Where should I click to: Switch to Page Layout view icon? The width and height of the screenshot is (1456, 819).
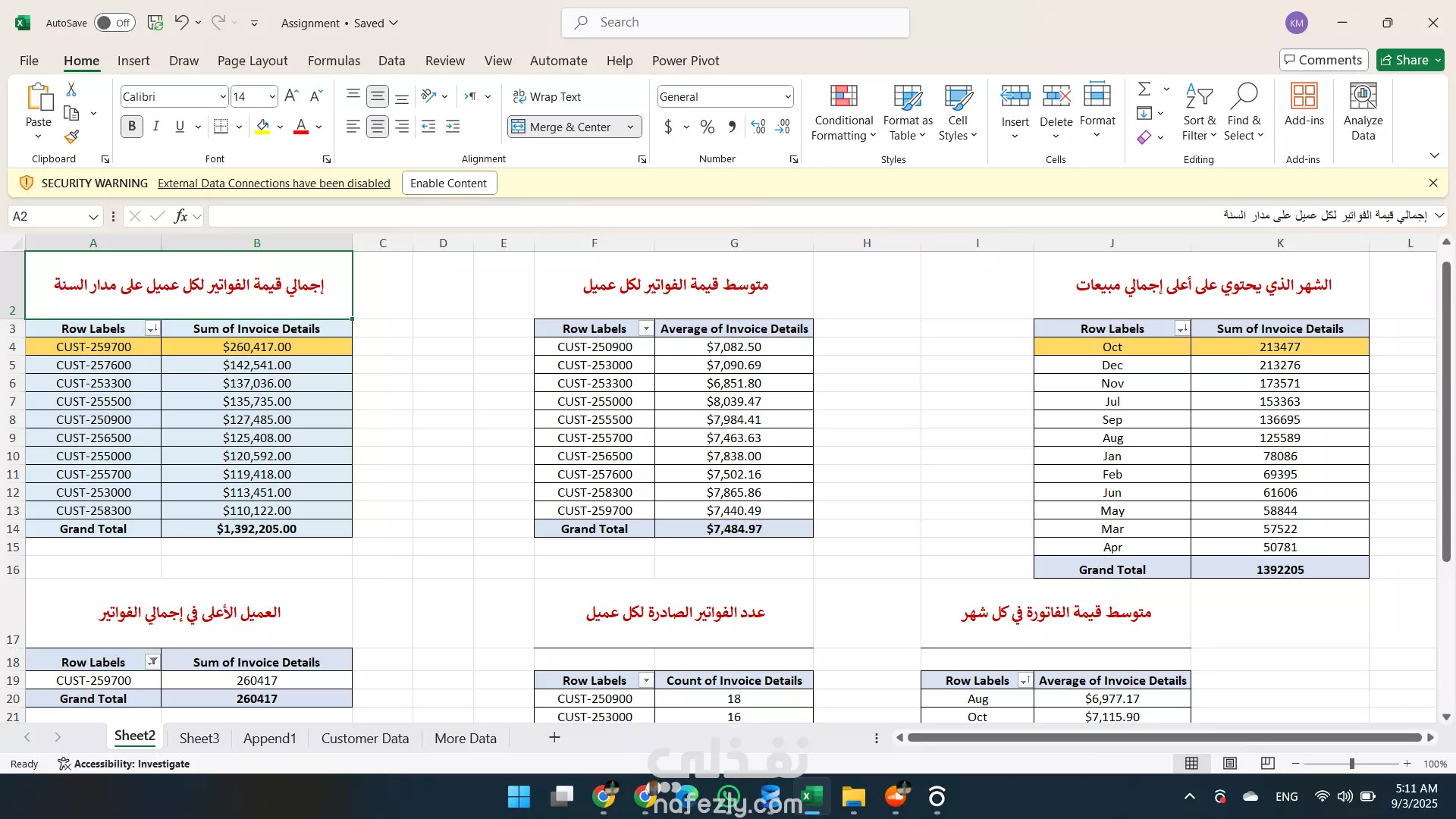click(x=1230, y=764)
